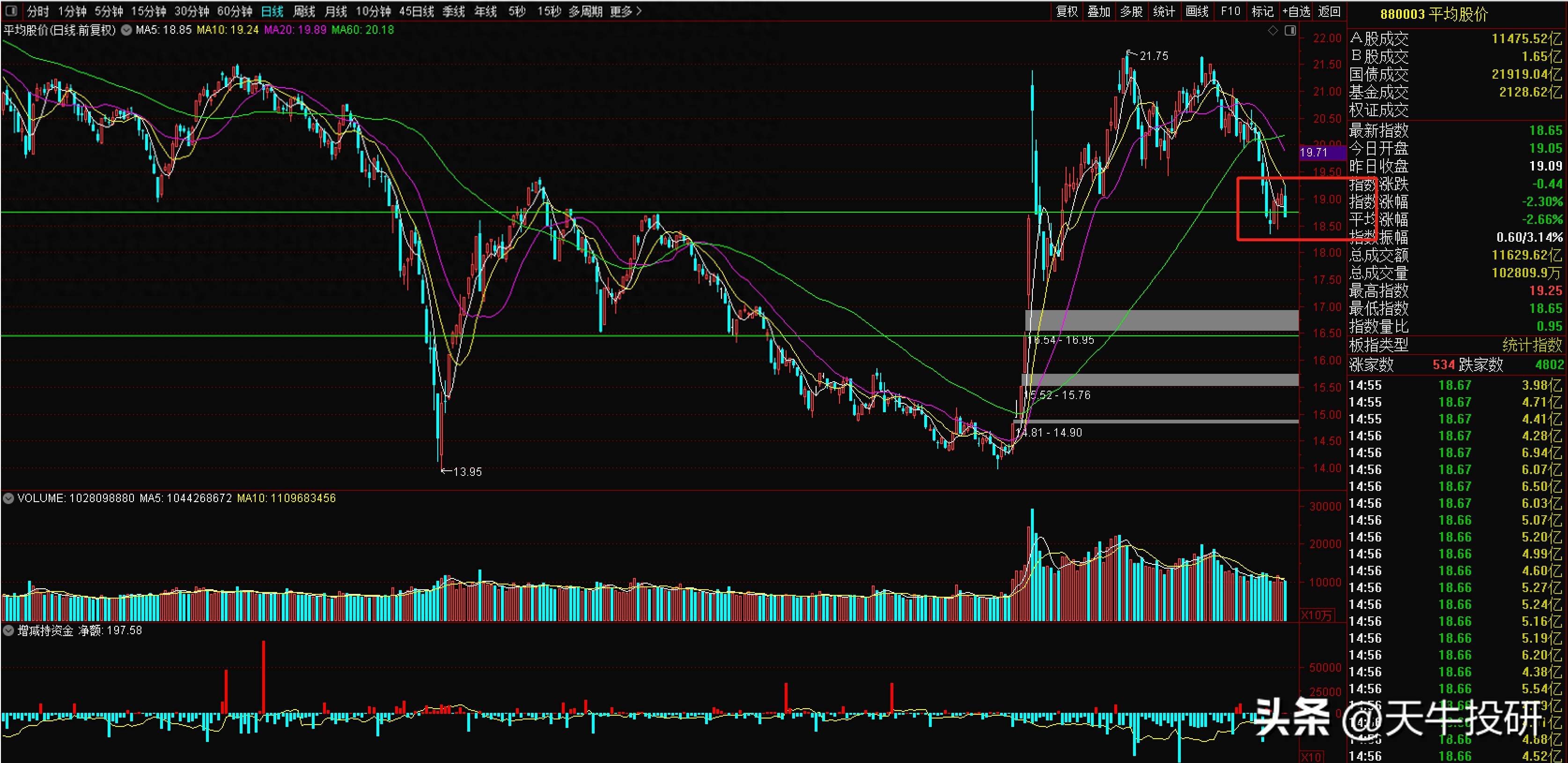
Task: Click the +自选 add to watchlist button
Action: (1296, 11)
